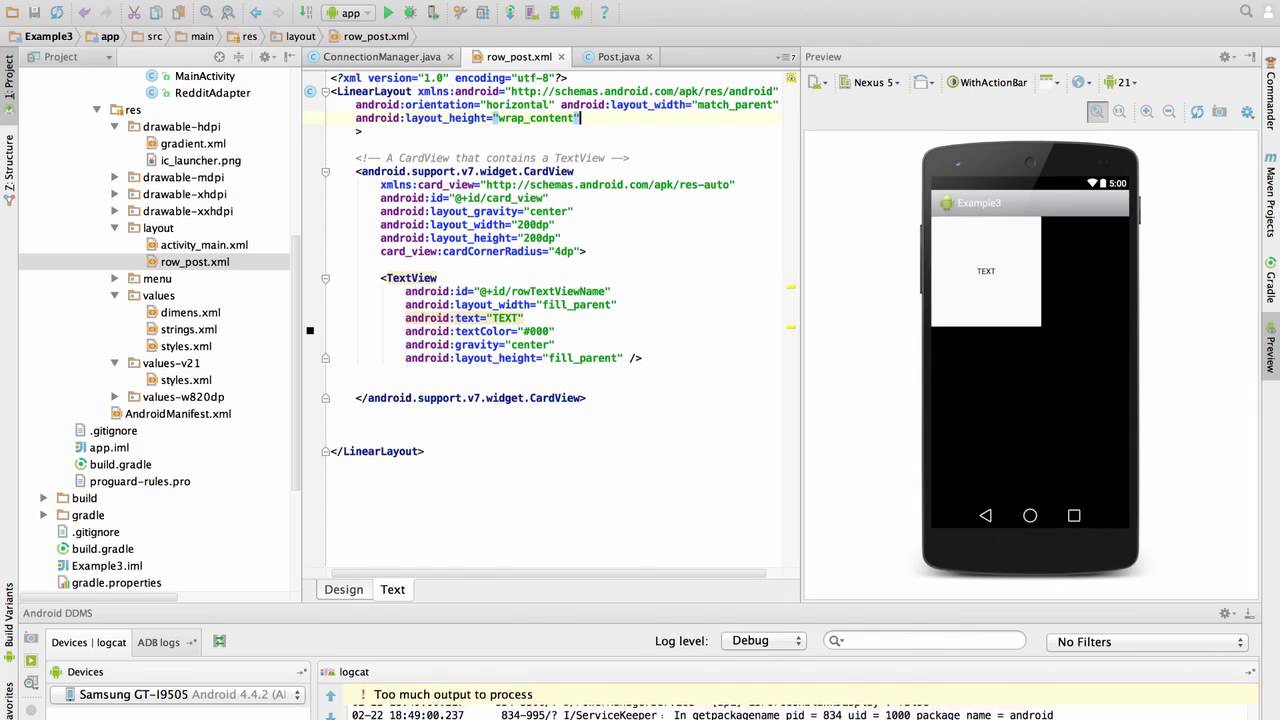Click the Copy toolbar icon

pyautogui.click(x=156, y=13)
